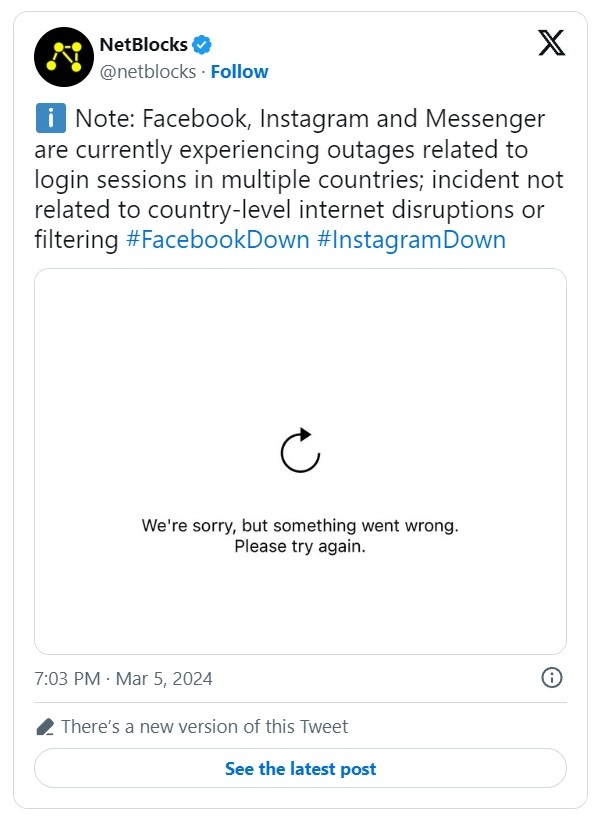The width and height of the screenshot is (602, 824).
Task: Click "There's a new version of this Tweet"
Action: (x=204, y=727)
